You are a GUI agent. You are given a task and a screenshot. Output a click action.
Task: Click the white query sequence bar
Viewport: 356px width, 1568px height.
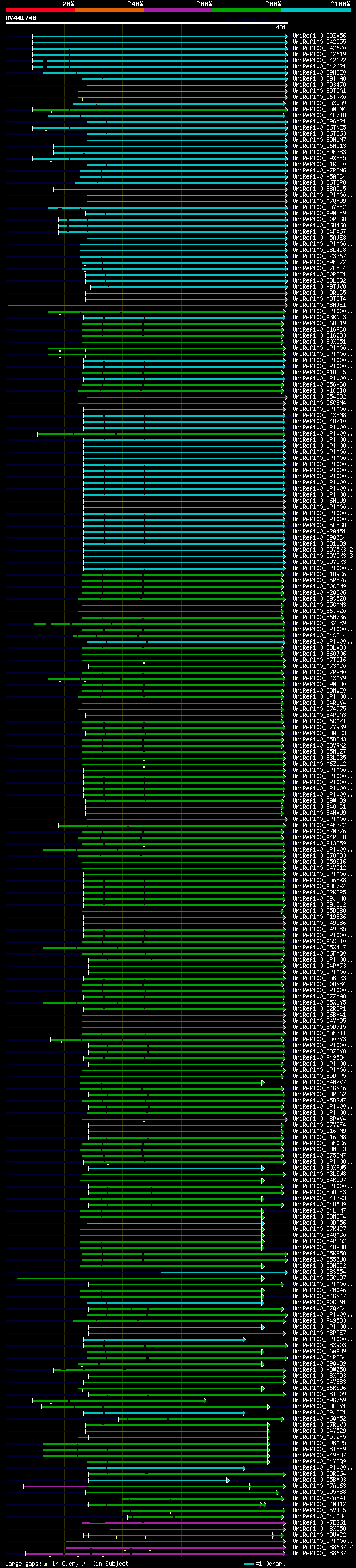pos(147,23)
